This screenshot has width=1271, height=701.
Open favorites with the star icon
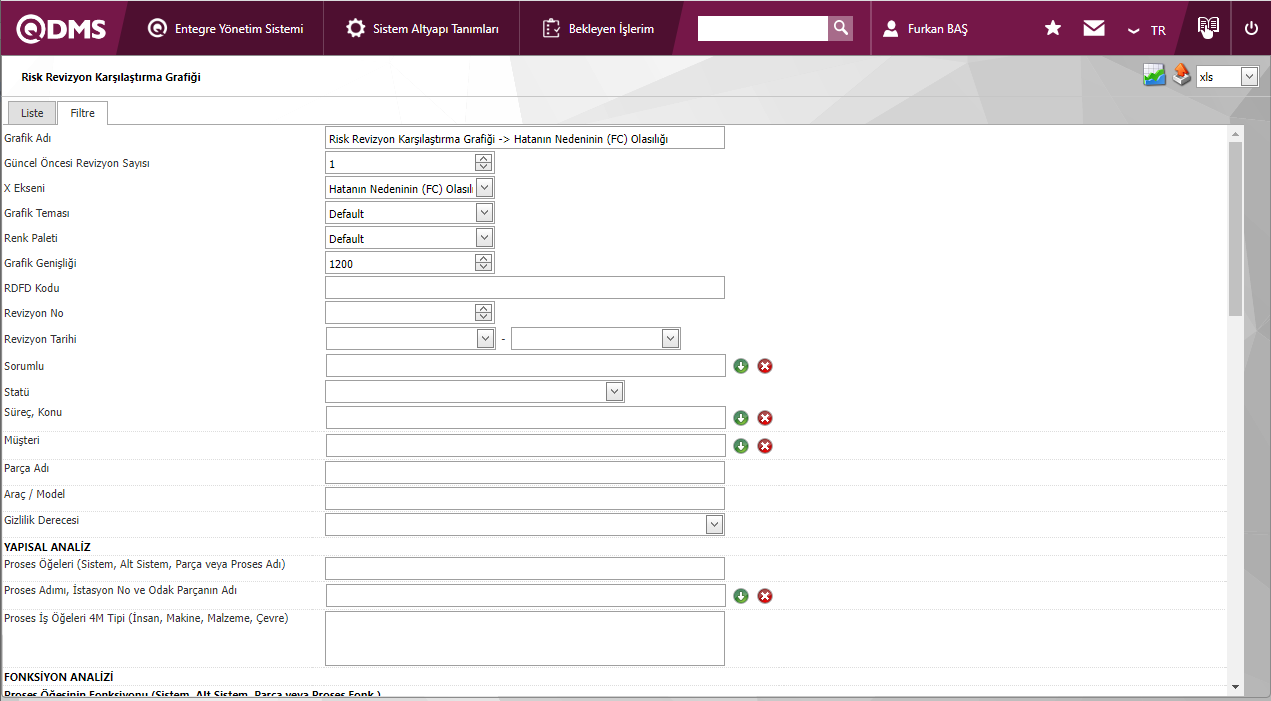(1052, 29)
